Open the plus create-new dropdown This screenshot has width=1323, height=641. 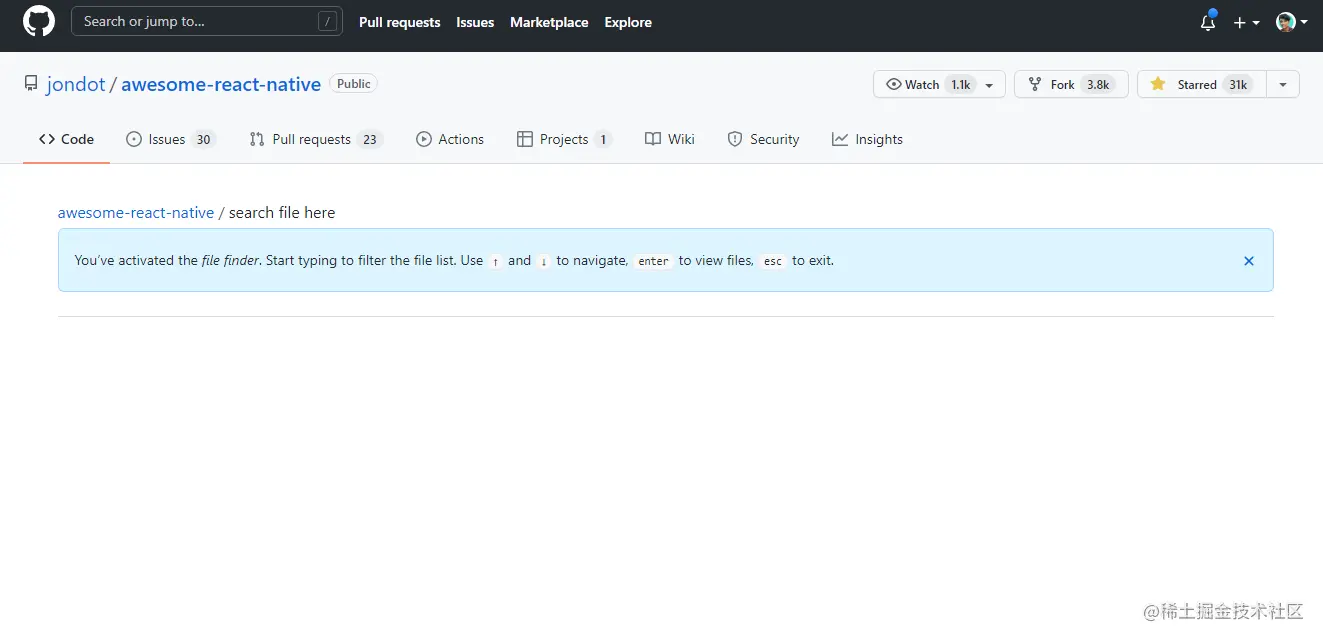tap(1246, 22)
